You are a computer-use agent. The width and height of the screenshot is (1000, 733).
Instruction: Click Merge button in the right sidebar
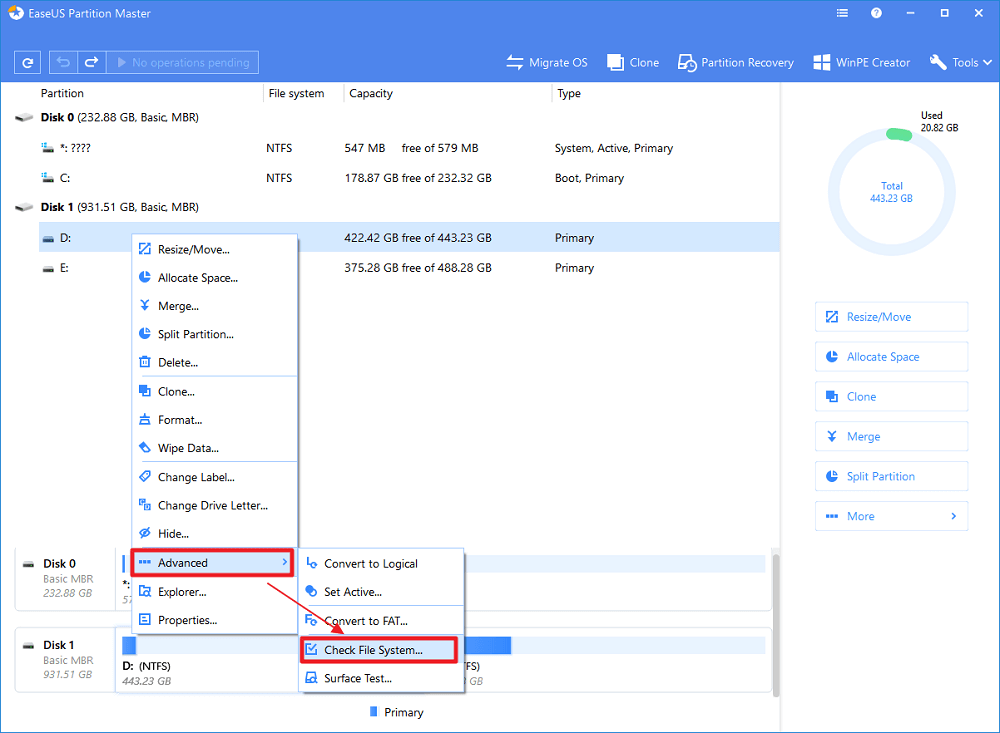click(891, 437)
